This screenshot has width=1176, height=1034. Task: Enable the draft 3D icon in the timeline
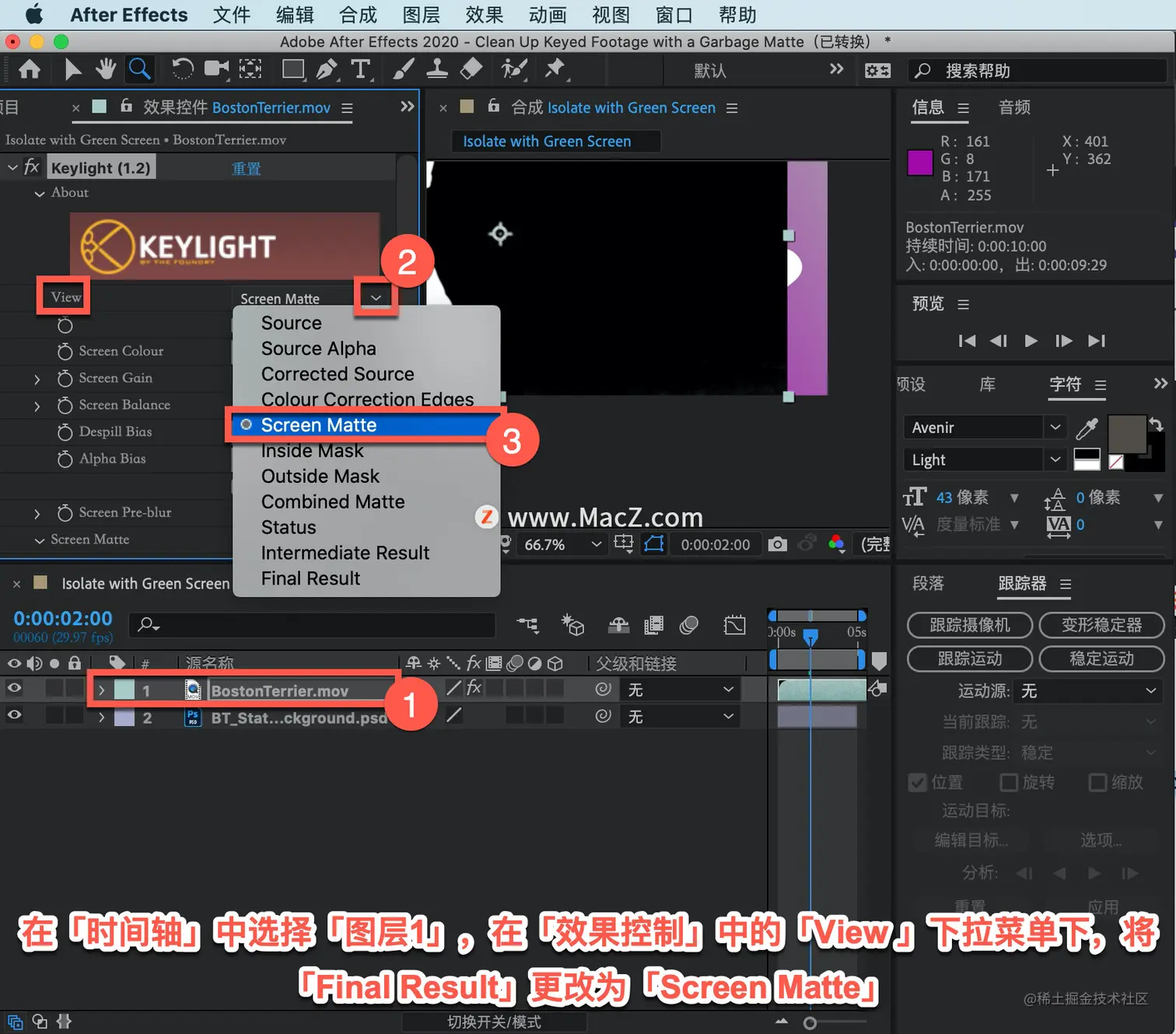pyautogui.click(x=573, y=624)
